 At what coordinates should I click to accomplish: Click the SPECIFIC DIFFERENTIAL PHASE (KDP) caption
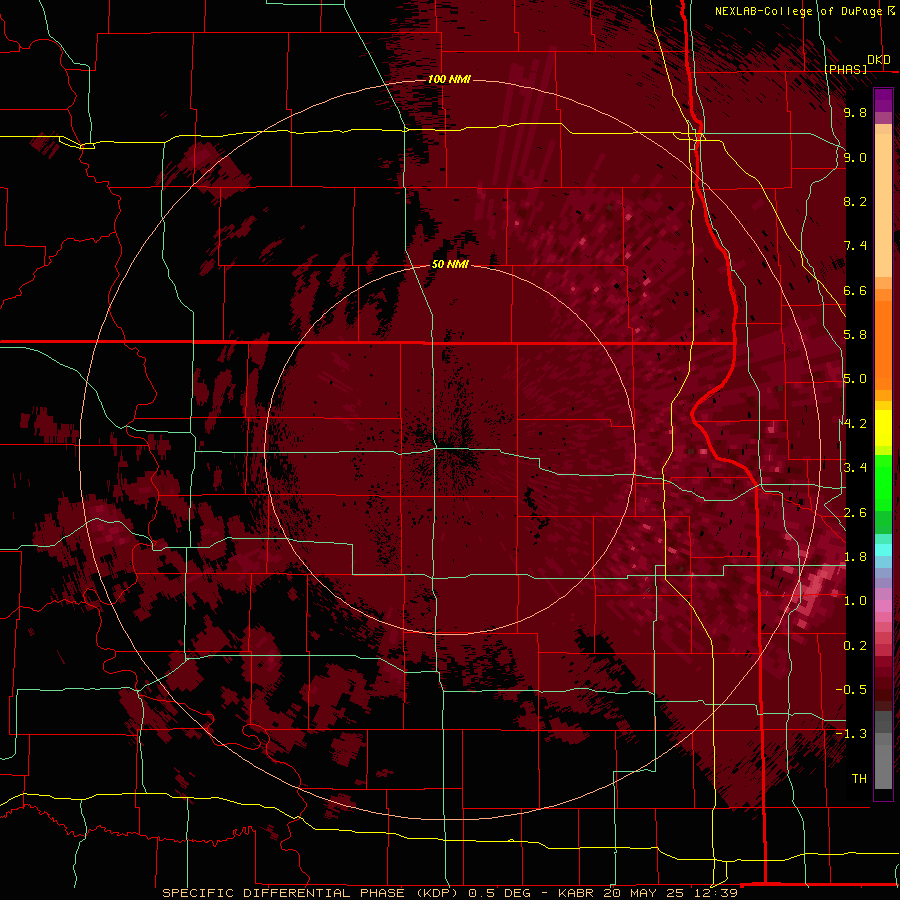pyautogui.click(x=308, y=893)
